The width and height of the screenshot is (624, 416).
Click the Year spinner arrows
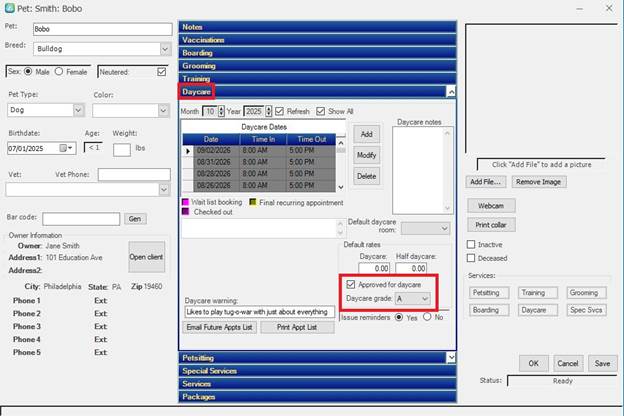[x=269, y=111]
